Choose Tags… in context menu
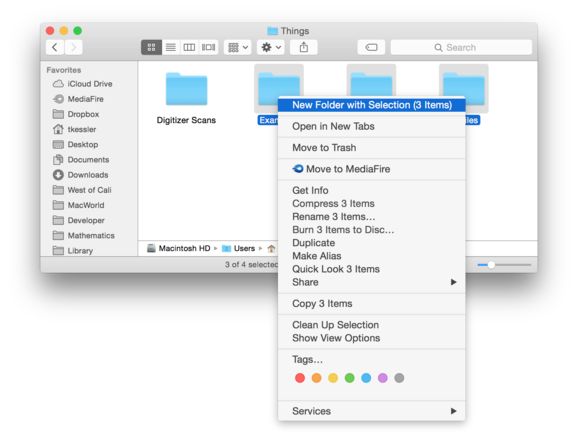This screenshot has width=580, height=439. (x=371, y=360)
